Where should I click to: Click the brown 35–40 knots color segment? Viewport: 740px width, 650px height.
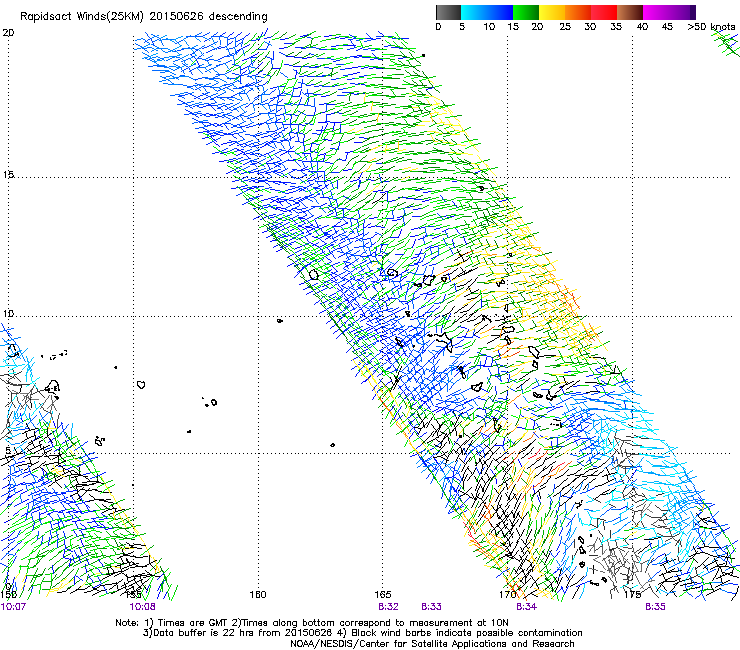(x=630, y=12)
